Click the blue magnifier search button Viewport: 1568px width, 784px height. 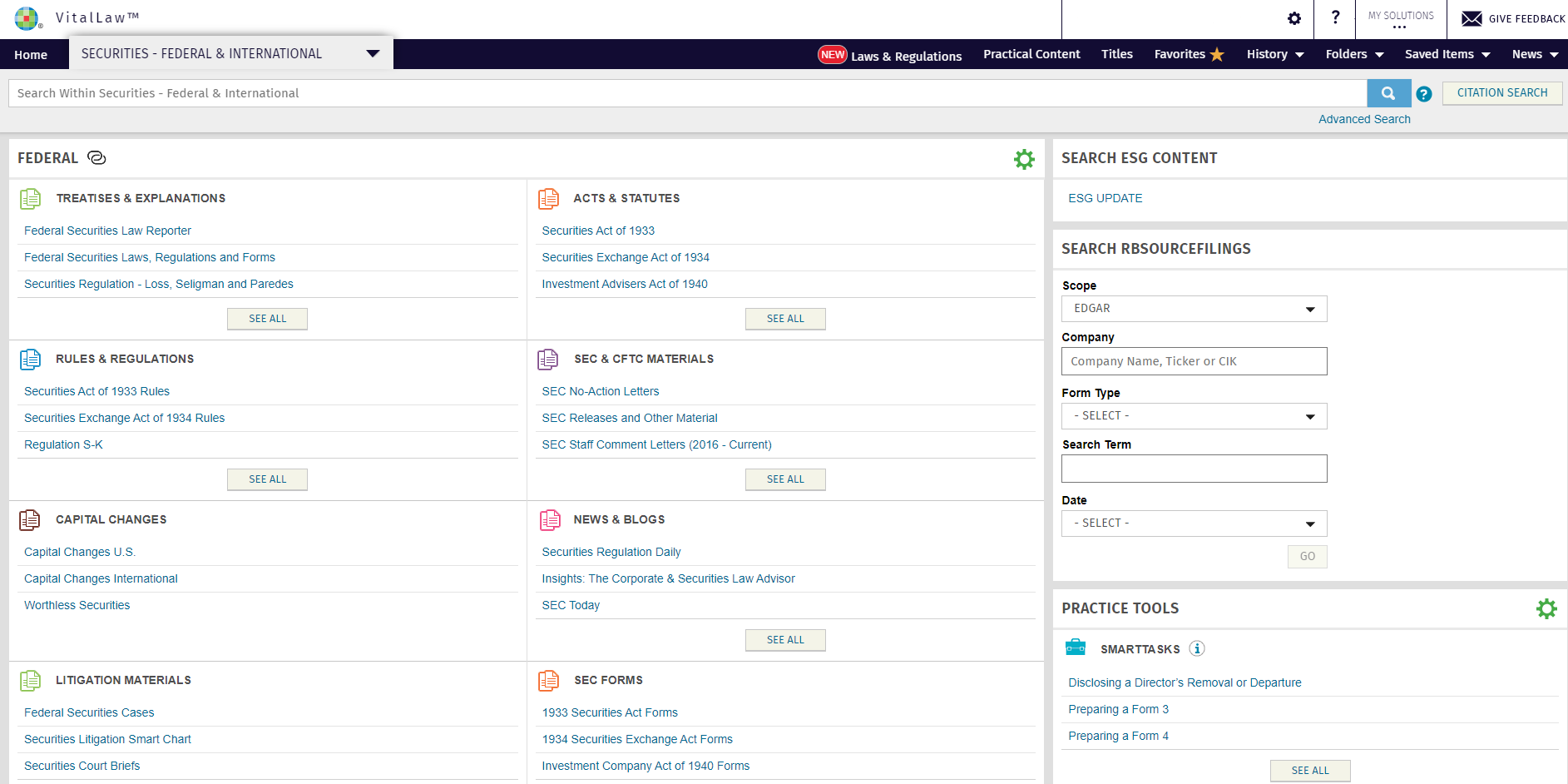(1388, 93)
